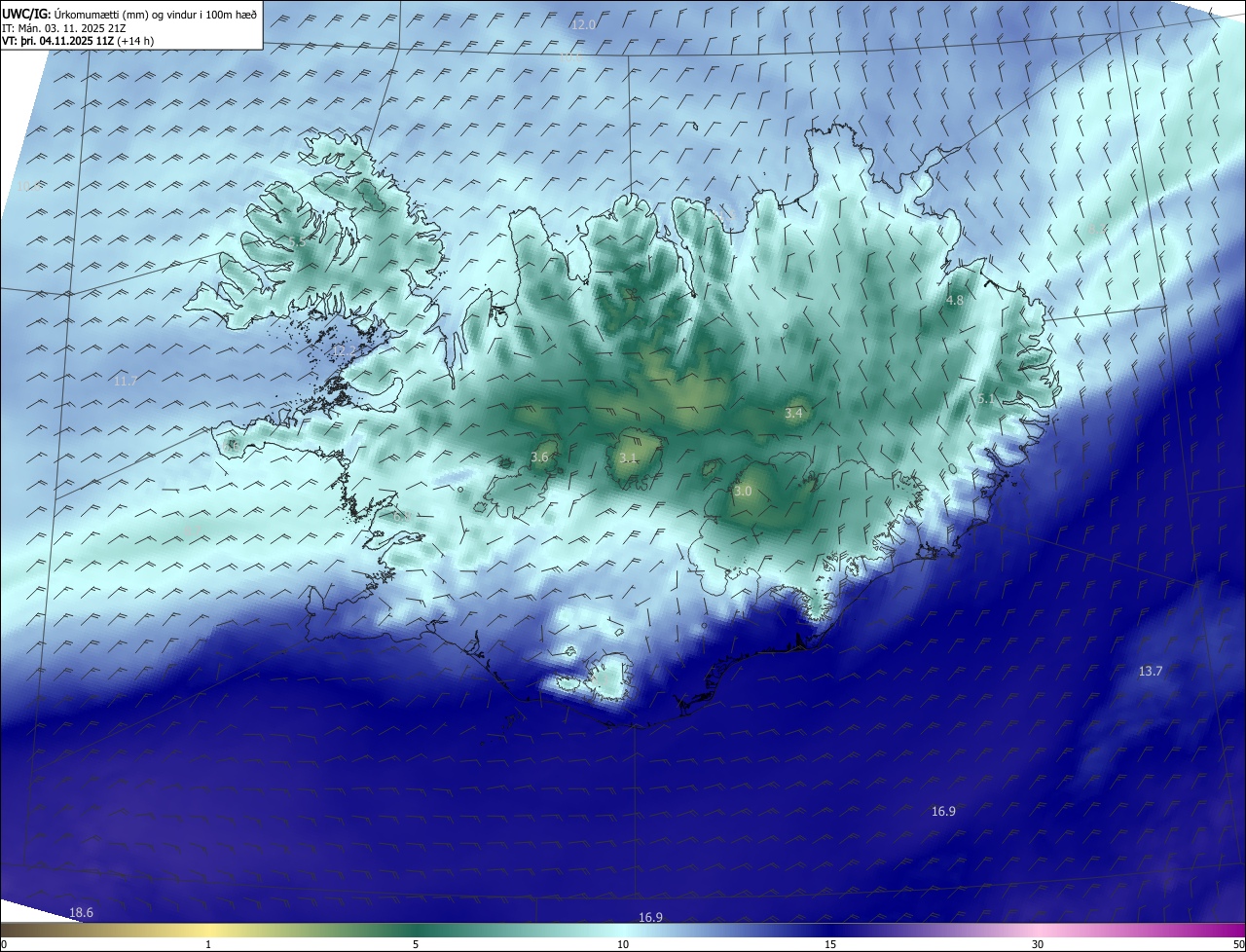Screen dimensions: 1246x952
Task: Click the 15 tick label on colour scale
Action: 830,944
